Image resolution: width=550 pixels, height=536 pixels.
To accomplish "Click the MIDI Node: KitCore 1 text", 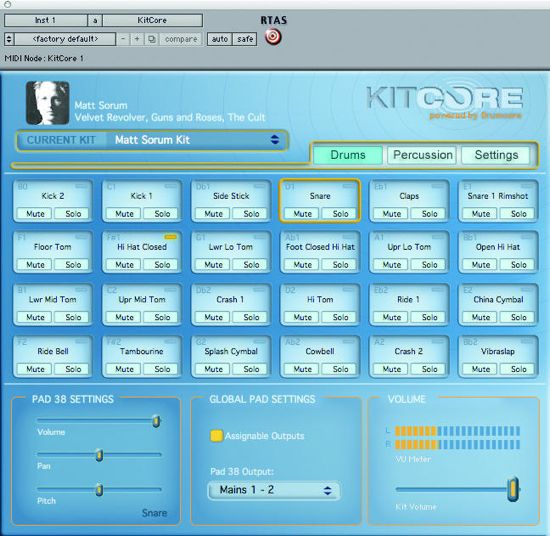I will coord(44,58).
